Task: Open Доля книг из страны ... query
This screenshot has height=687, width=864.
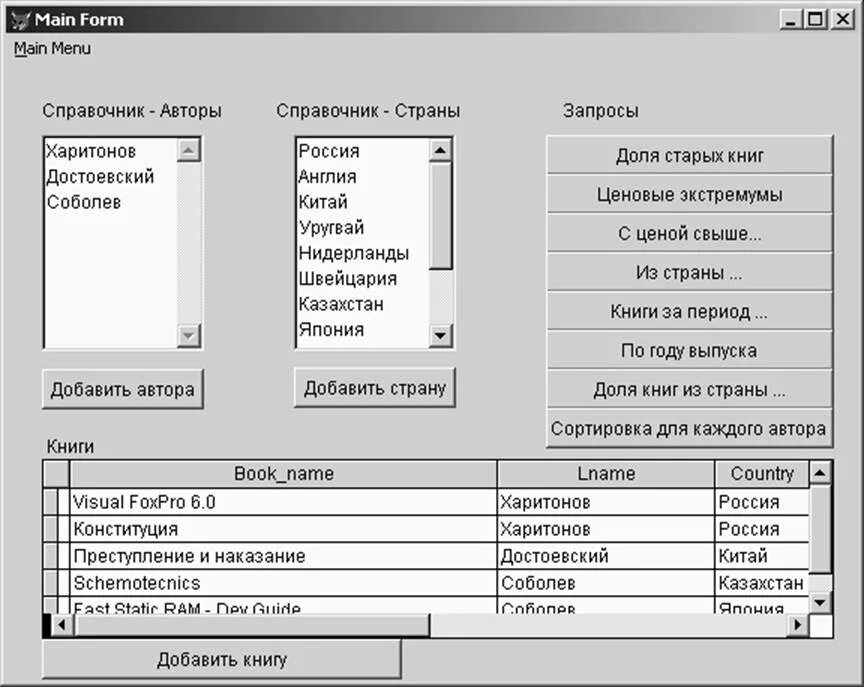Action: click(689, 390)
